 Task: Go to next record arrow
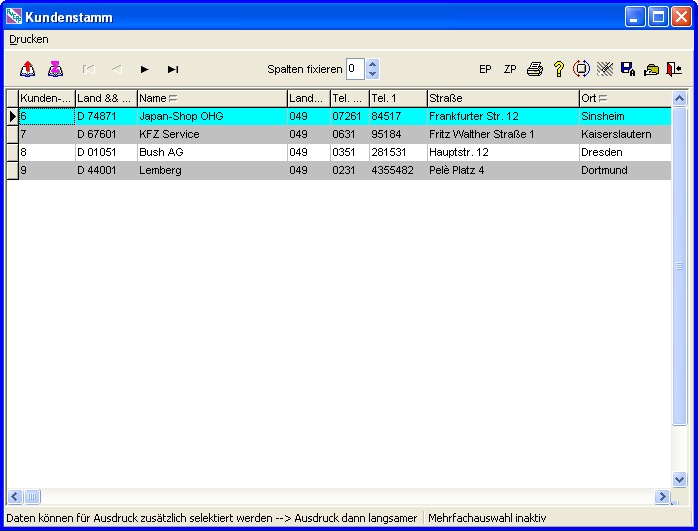145,69
